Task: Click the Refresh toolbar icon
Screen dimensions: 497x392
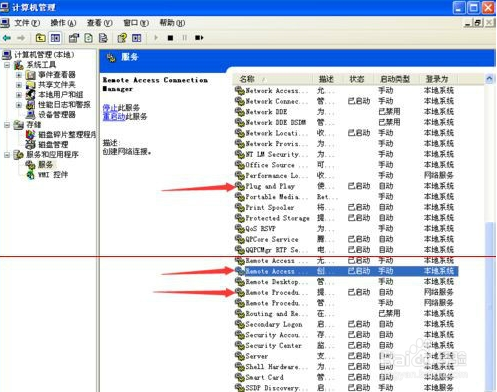Action: 88,38
